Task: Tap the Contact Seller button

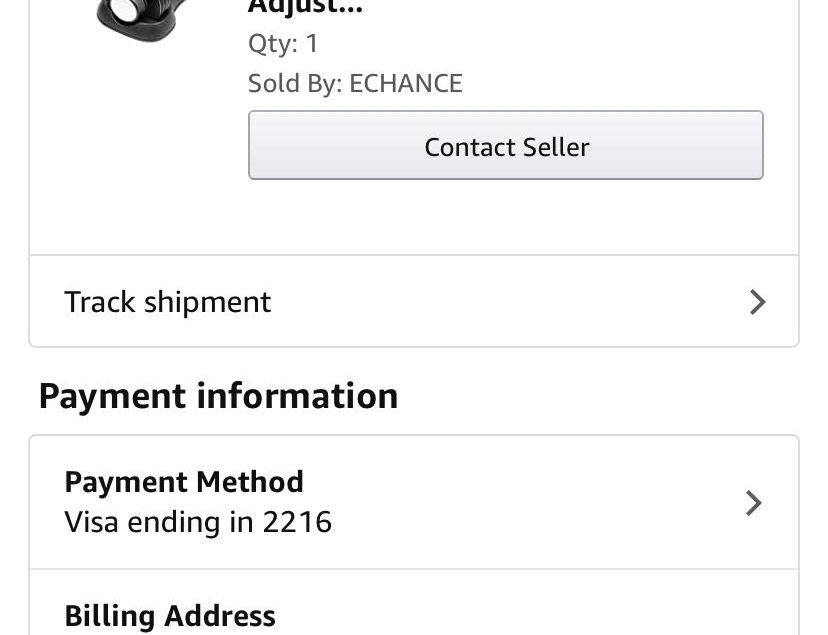Action: click(505, 145)
